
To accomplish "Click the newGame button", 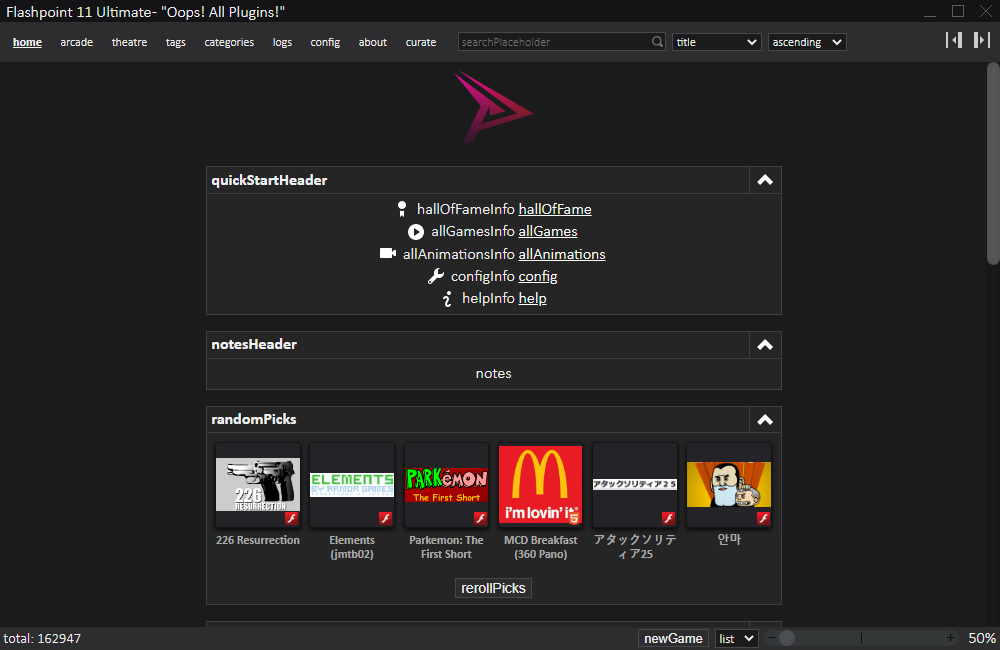I will [x=673, y=637].
